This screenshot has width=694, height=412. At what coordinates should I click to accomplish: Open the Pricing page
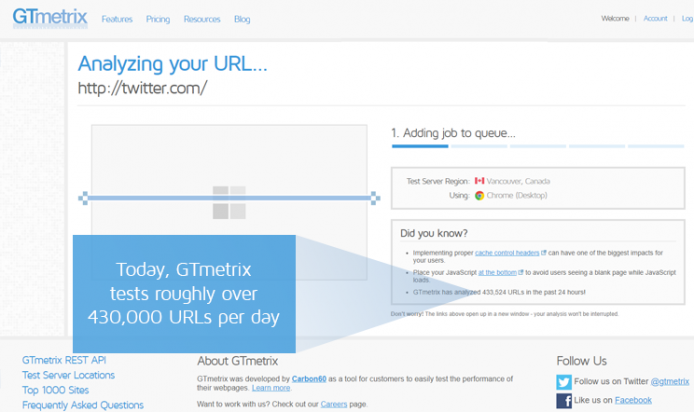click(157, 19)
